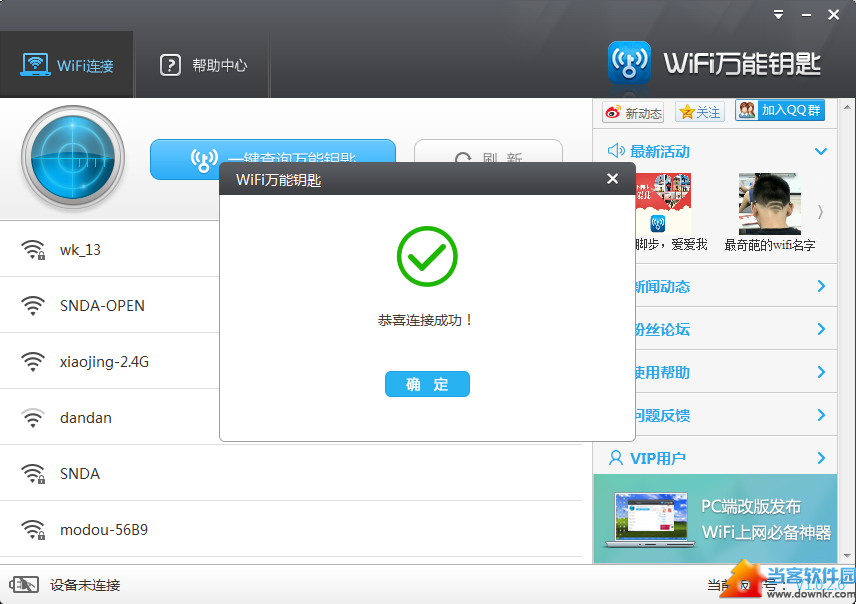This screenshot has width=856, height=604.
Task: Click the right panel scrollbar down arrow
Action: (847, 556)
